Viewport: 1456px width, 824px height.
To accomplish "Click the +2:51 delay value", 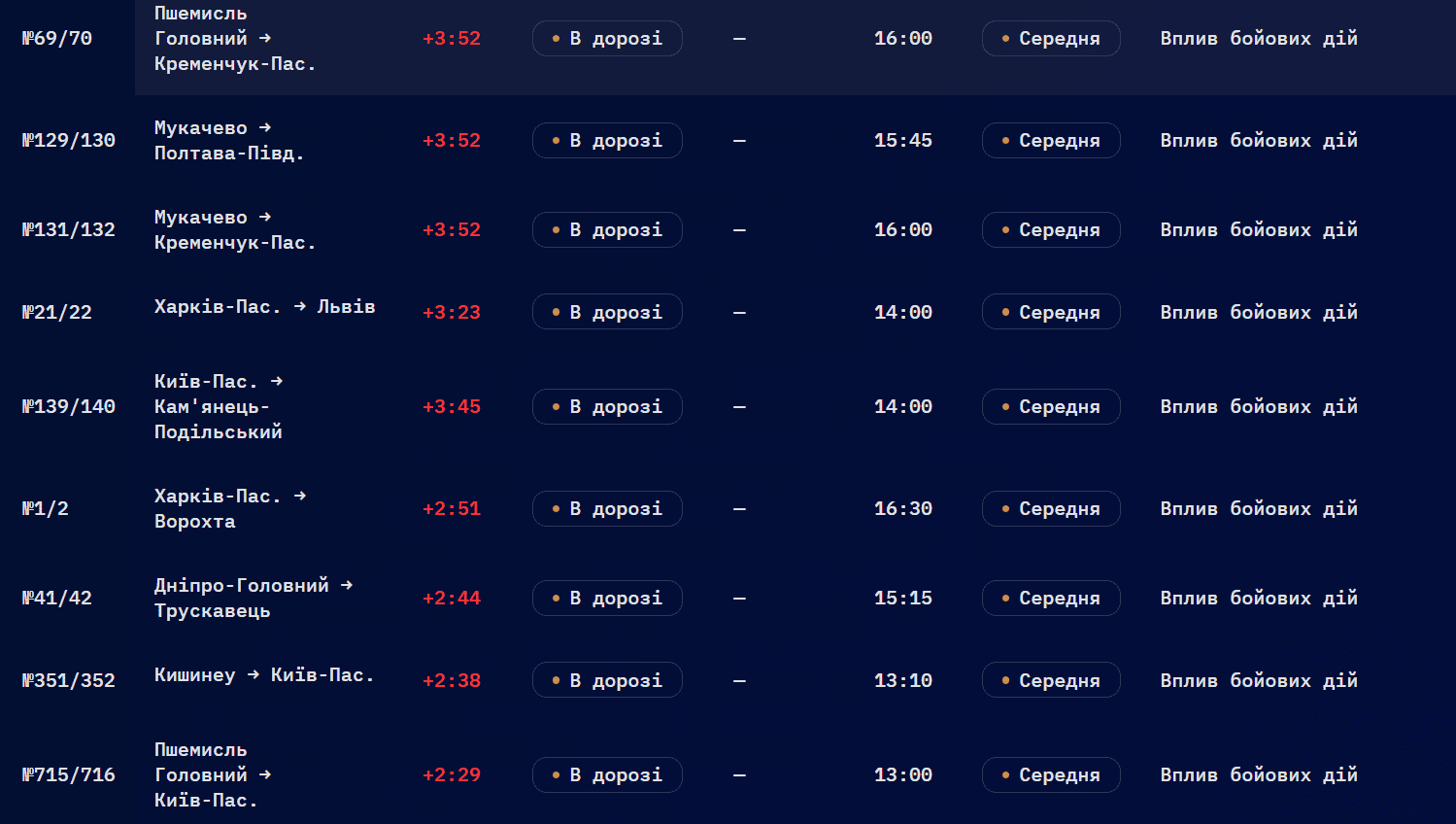I will 452,509.
